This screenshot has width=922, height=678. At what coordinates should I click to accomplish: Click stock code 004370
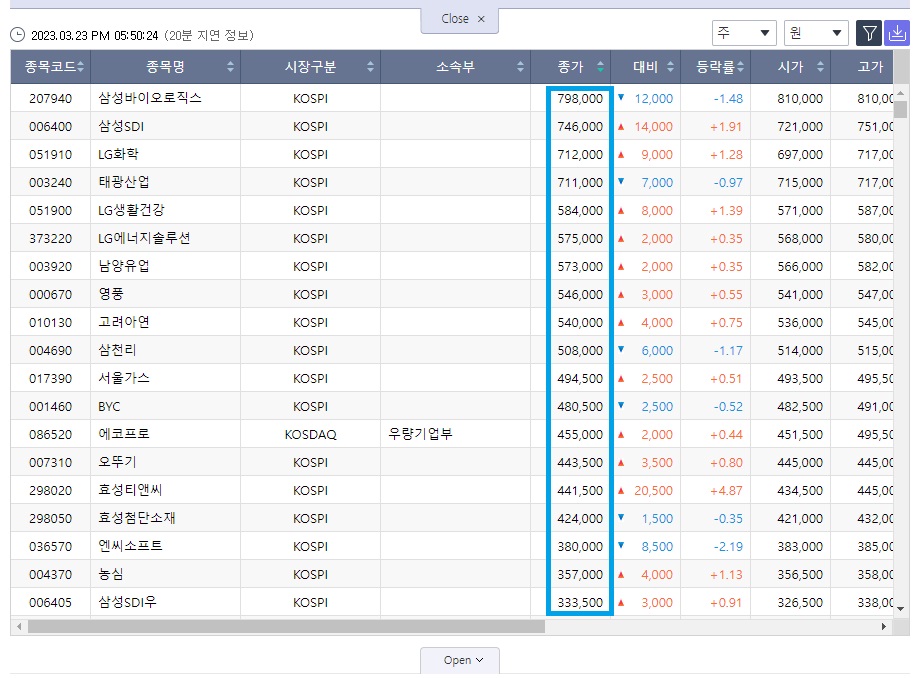point(51,575)
